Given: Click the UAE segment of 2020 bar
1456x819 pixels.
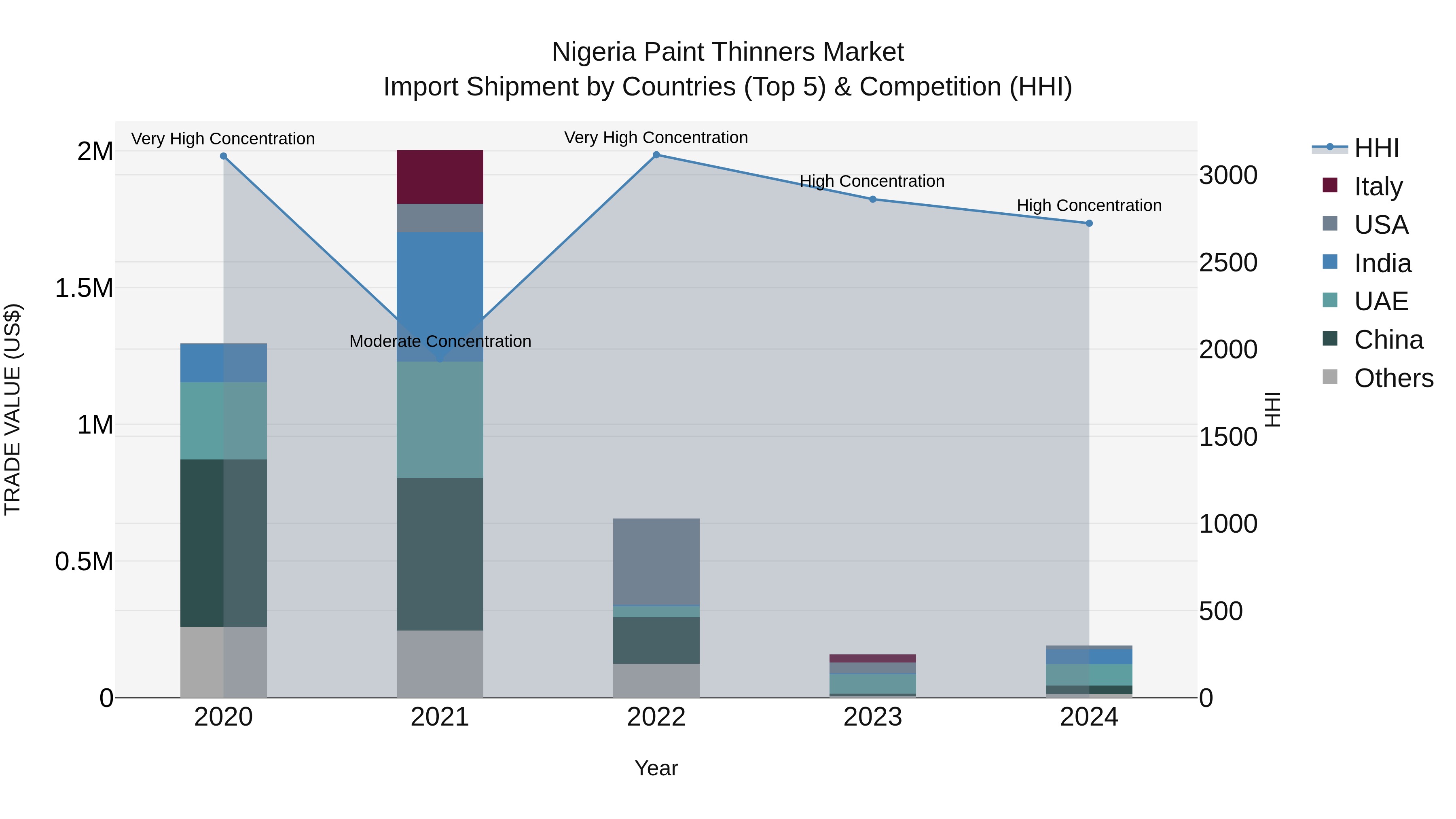Looking at the screenshot, I should tap(223, 421).
